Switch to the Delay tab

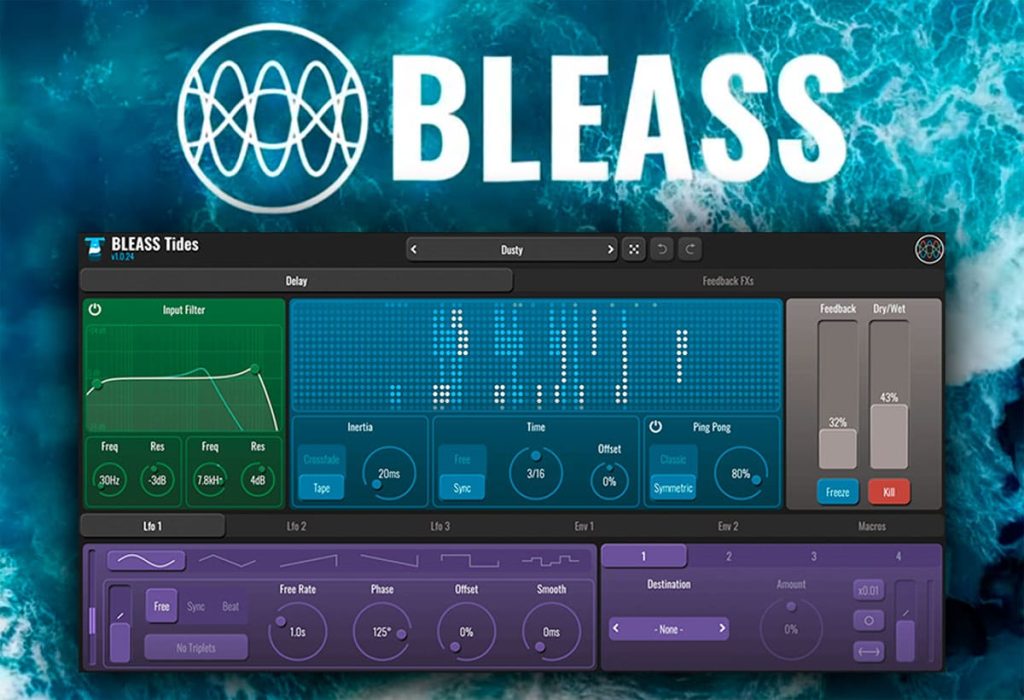[296, 281]
